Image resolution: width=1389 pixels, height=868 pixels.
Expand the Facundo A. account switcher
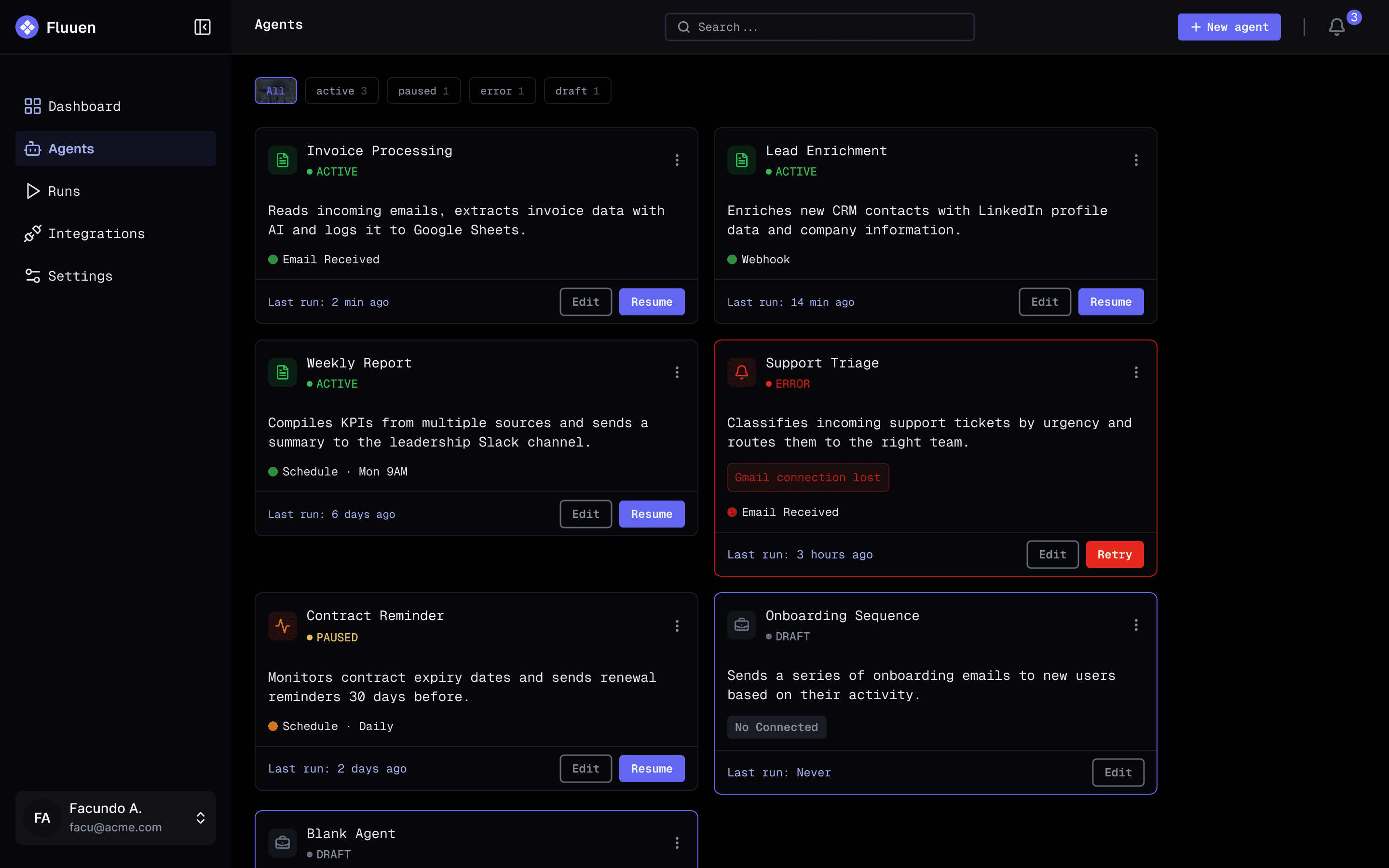[x=200, y=818]
